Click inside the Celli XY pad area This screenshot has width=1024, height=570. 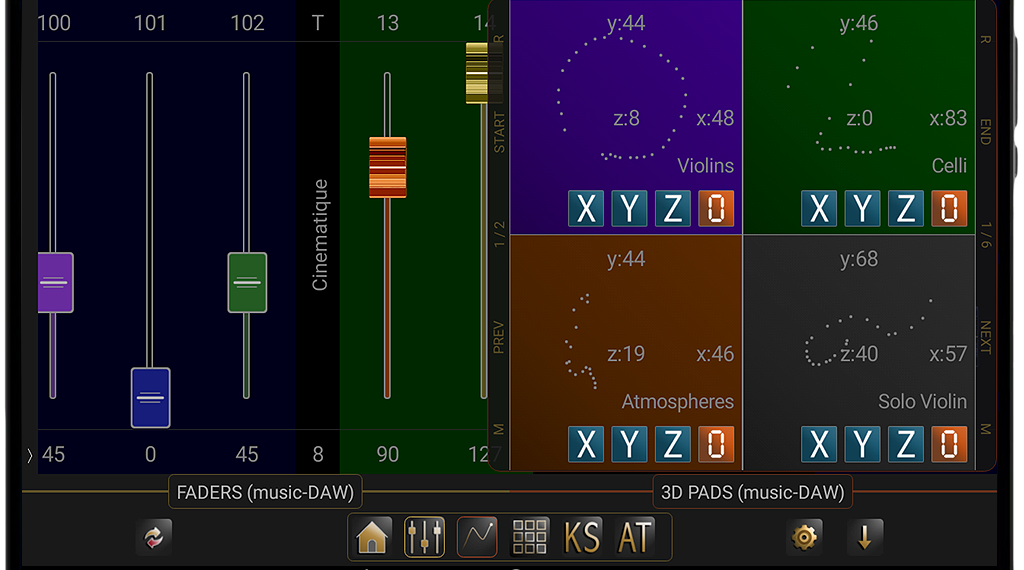(858, 100)
